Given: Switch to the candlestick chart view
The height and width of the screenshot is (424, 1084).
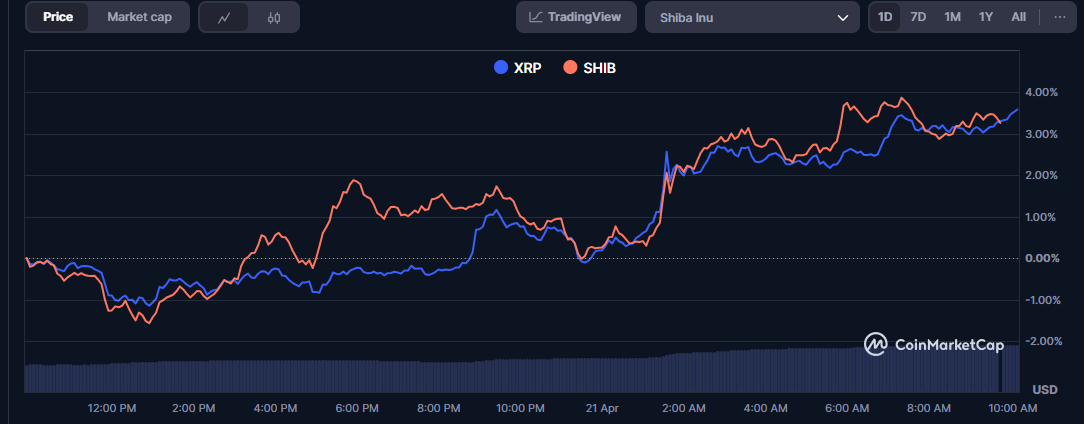Looking at the screenshot, I should (273, 17).
